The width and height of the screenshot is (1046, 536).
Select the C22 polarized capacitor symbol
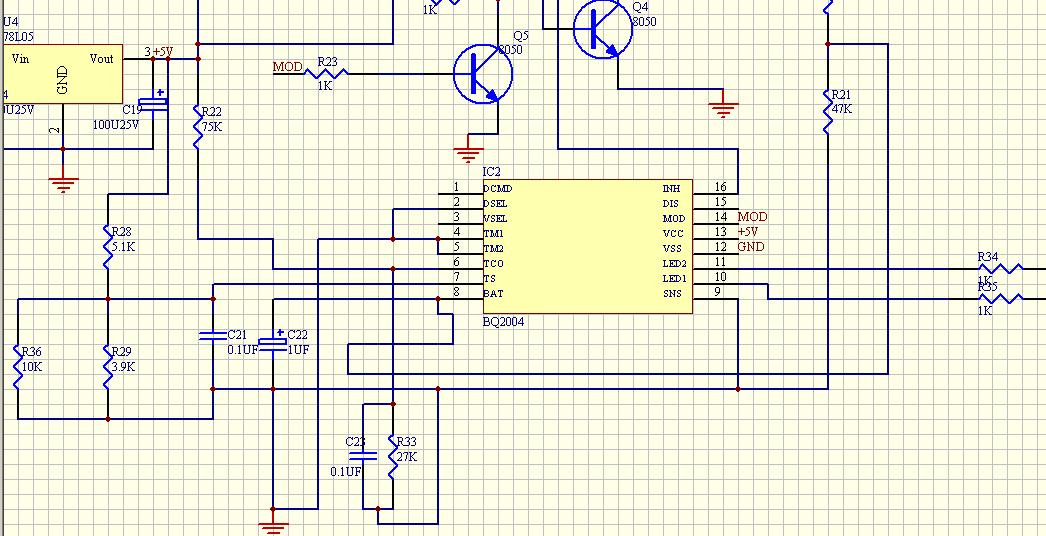[x=272, y=343]
